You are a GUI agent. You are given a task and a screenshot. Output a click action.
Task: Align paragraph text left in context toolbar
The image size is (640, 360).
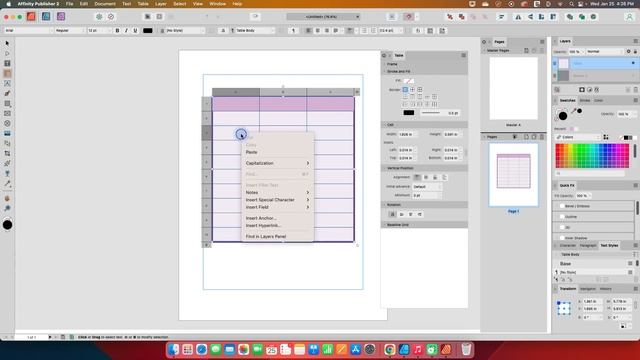tap(308, 31)
